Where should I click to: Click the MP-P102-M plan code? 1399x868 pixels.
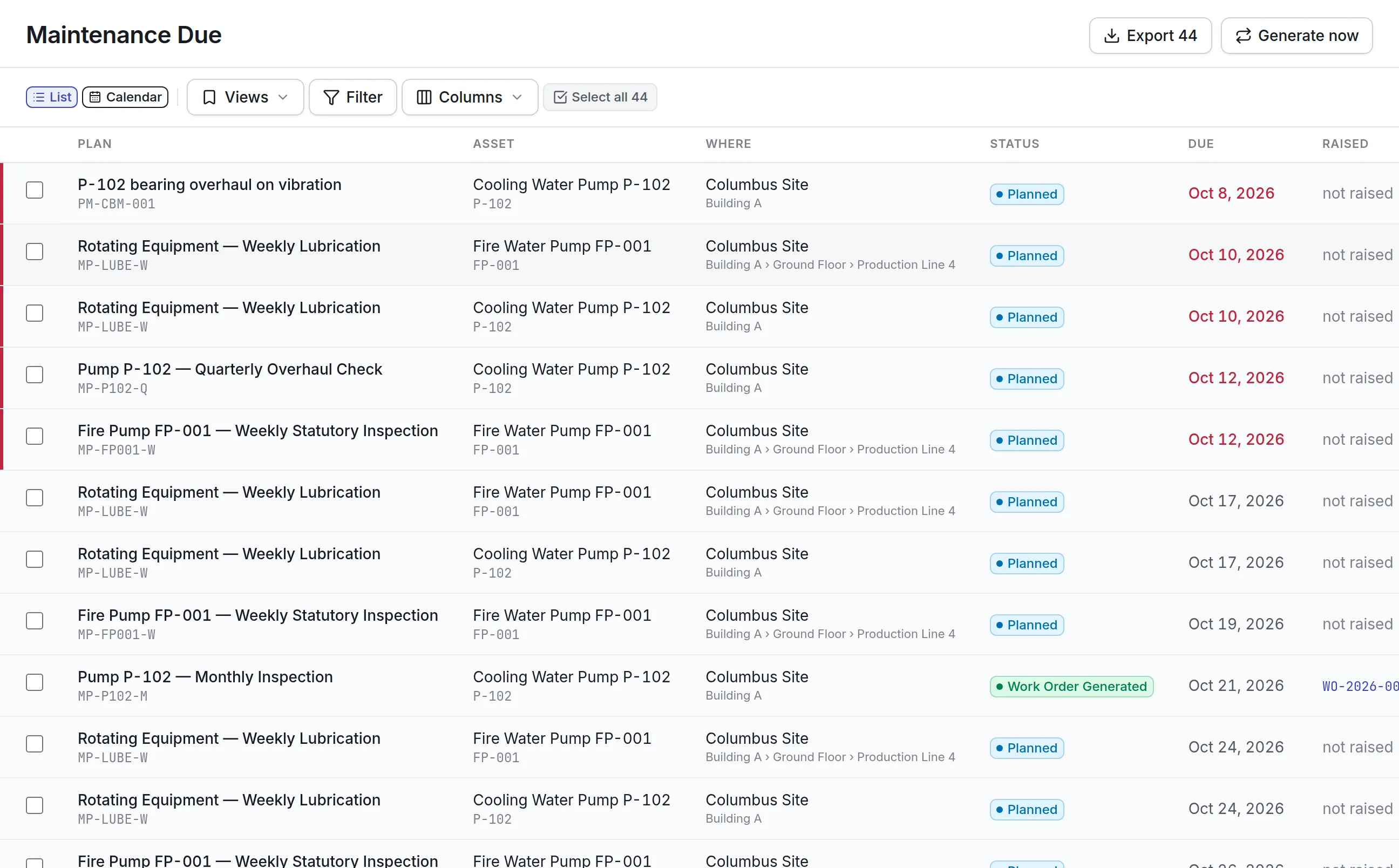pyautogui.click(x=112, y=696)
